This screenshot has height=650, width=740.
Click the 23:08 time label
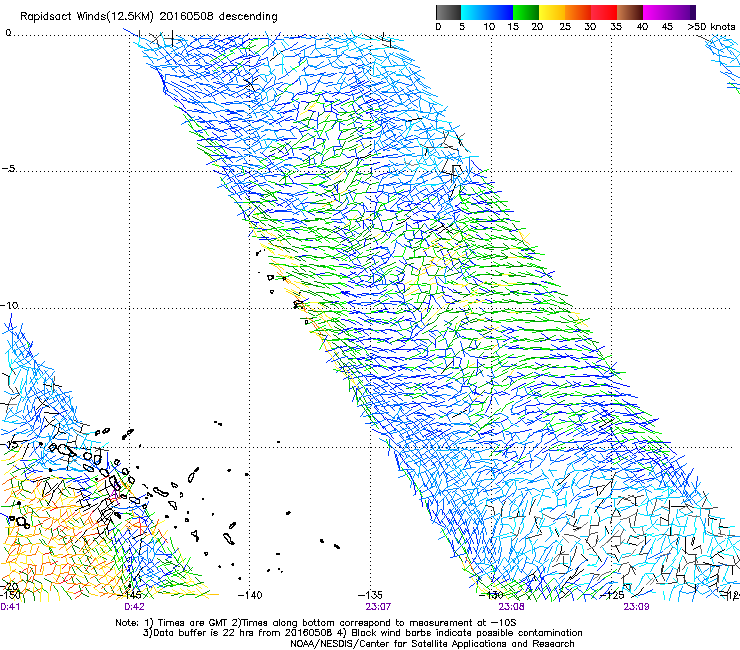pos(512,607)
